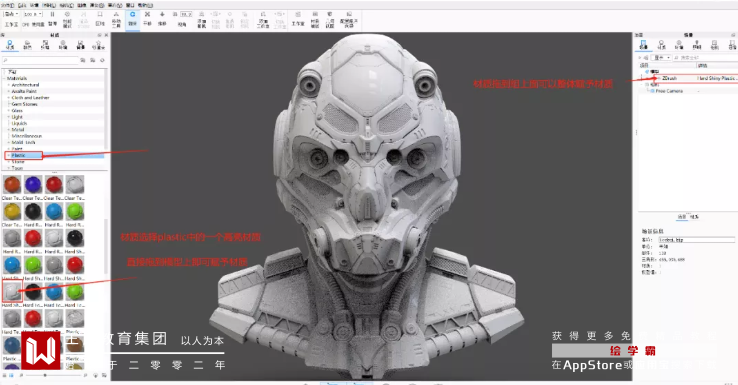Select the Liquids folder
738x385 pixels.
click(19, 123)
